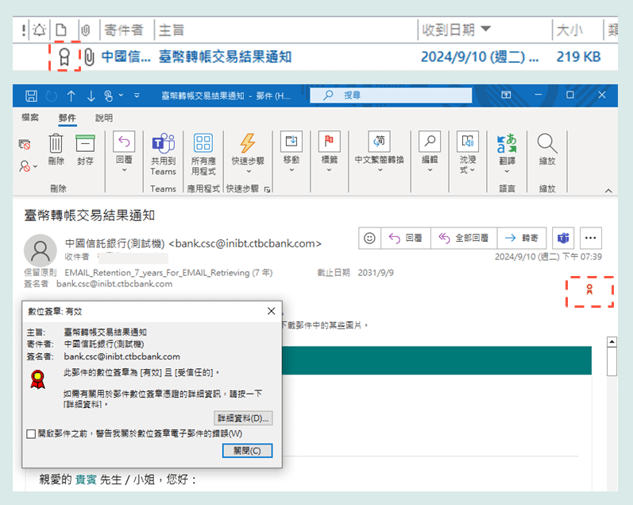Image resolution: width=633 pixels, height=505 pixels.
Task: Open the 編輯 find menu
Action: 430,152
